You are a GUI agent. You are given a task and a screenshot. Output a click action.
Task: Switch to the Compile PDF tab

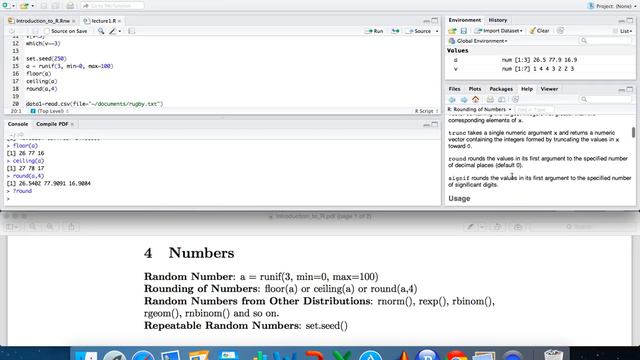pos(52,124)
